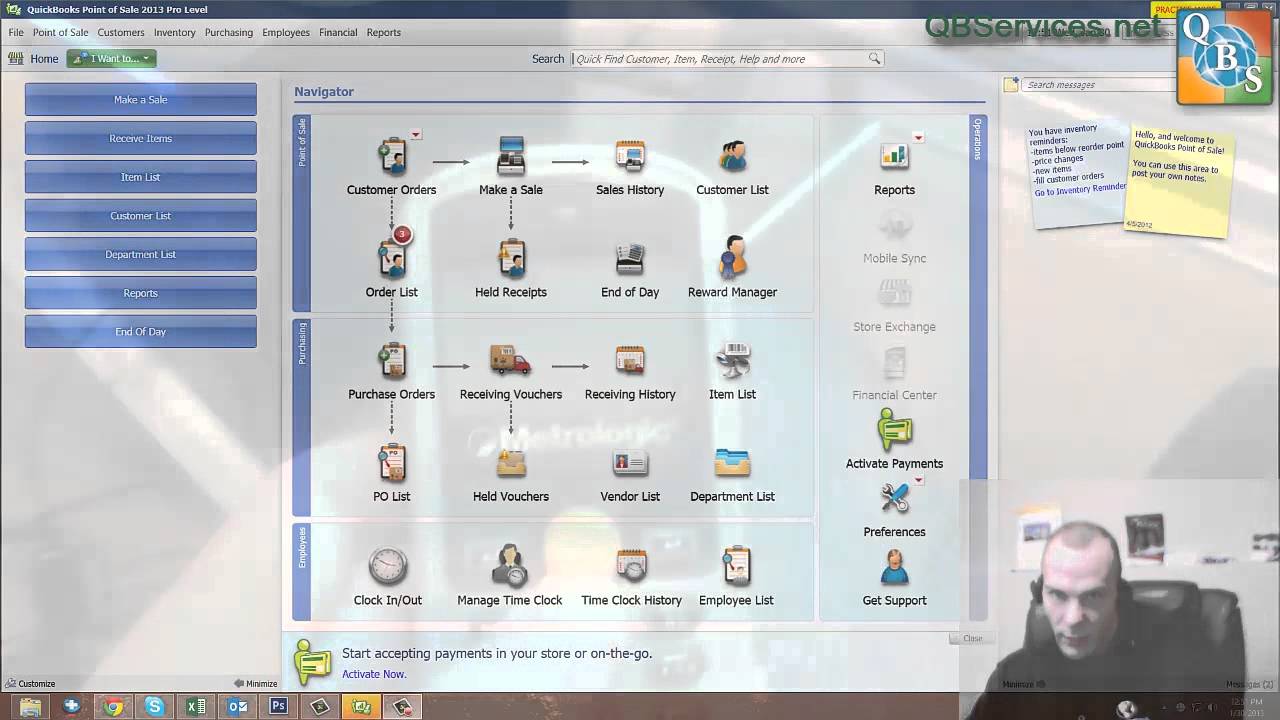Image resolution: width=1280 pixels, height=720 pixels.
Task: Click the Item List sidebar button
Action: (x=141, y=177)
